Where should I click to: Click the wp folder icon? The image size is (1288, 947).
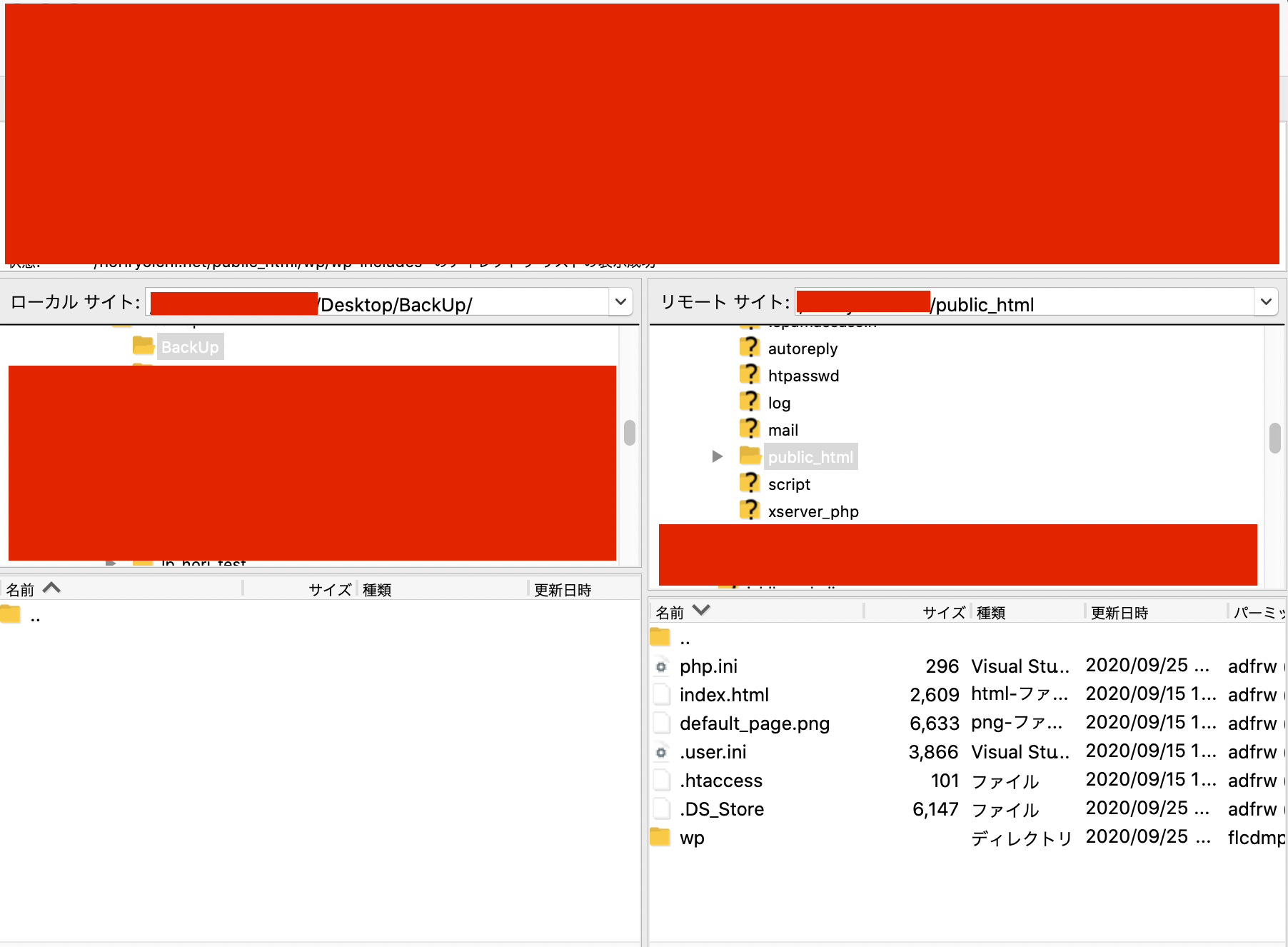tap(660, 836)
